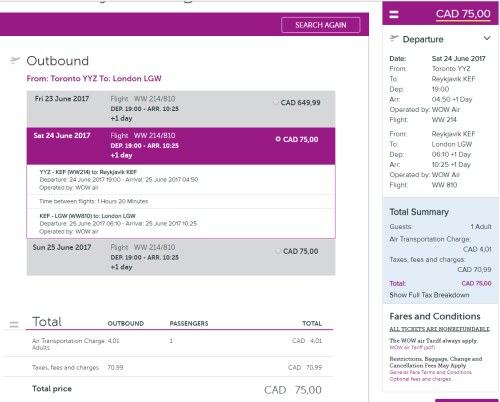Open Show Full Tax Breakdown
This screenshot has height=402, width=500.
(x=429, y=295)
